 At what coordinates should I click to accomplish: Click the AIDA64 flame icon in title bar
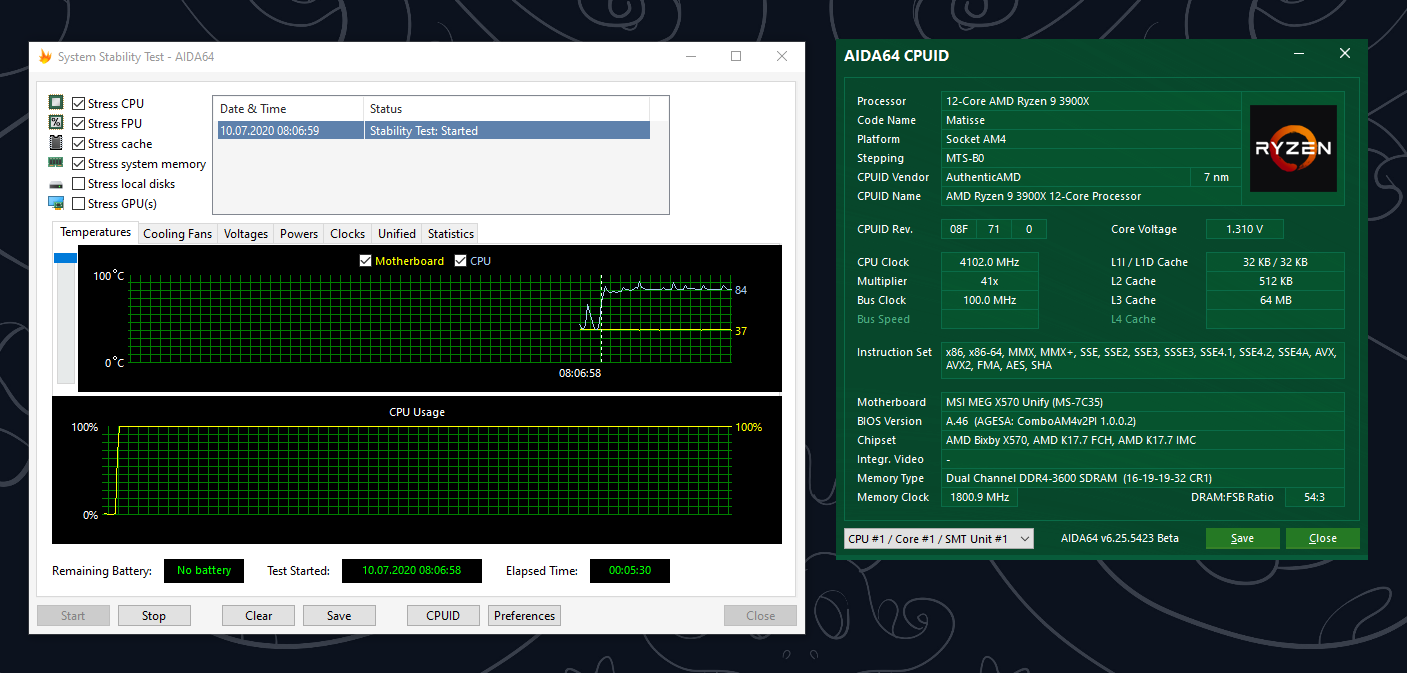[x=45, y=57]
